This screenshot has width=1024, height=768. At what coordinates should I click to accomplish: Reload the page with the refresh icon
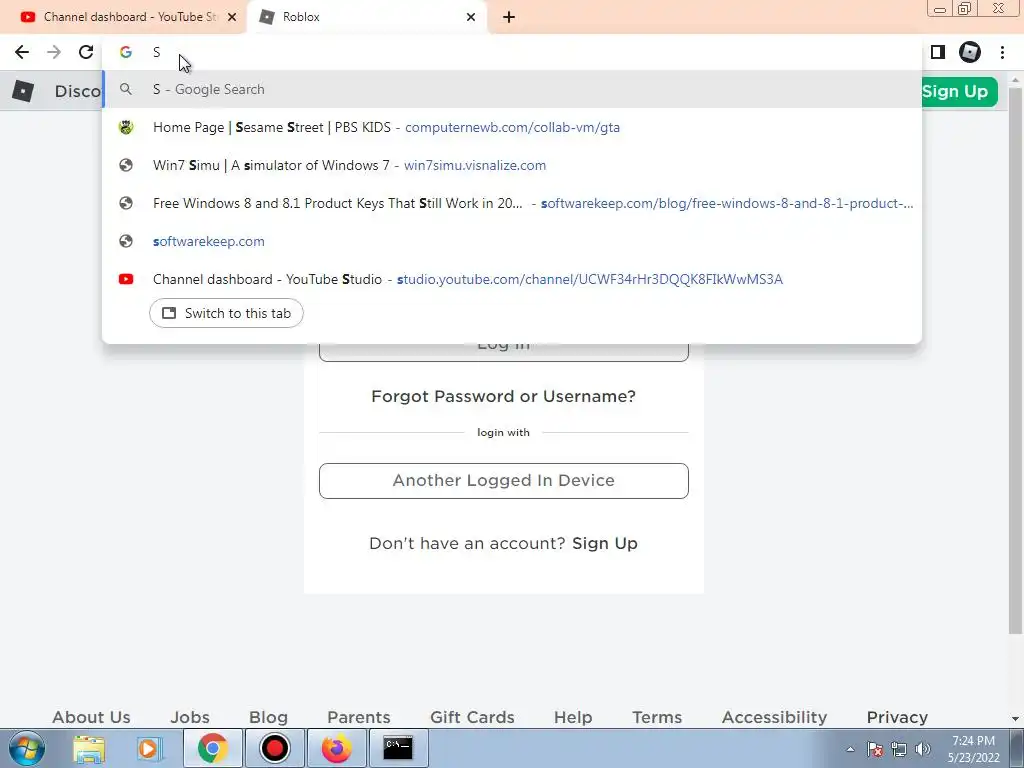coord(86,52)
